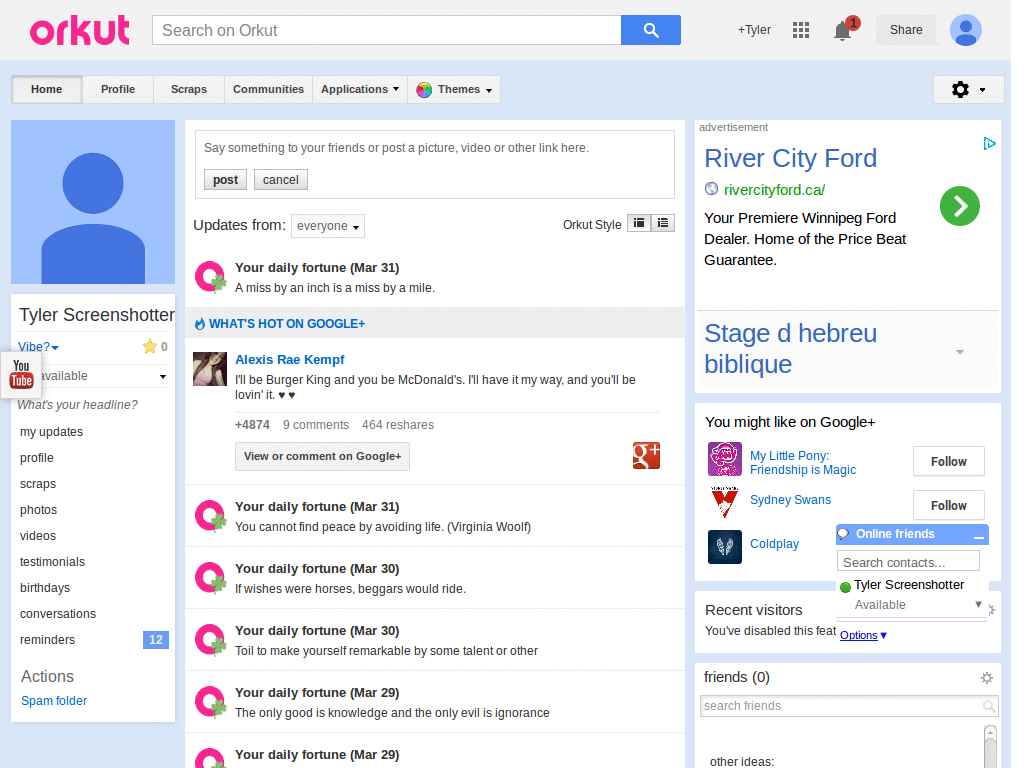Click the large profile picture

coord(93,201)
